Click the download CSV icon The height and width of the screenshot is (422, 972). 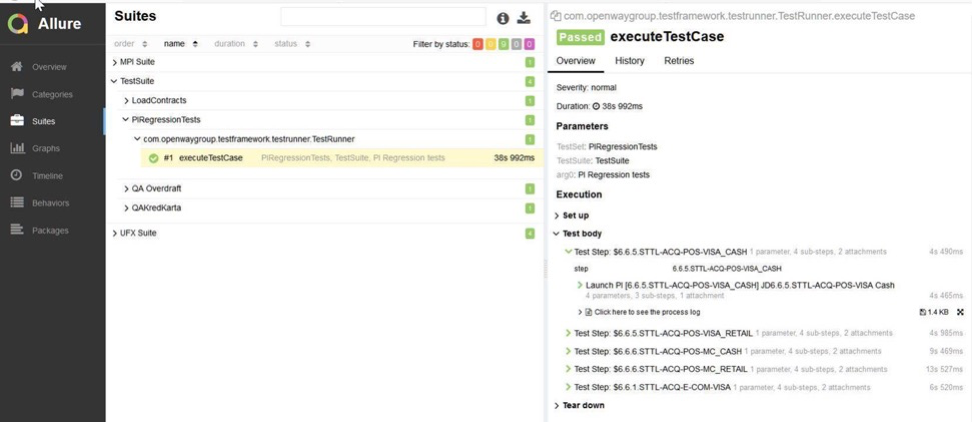point(524,18)
